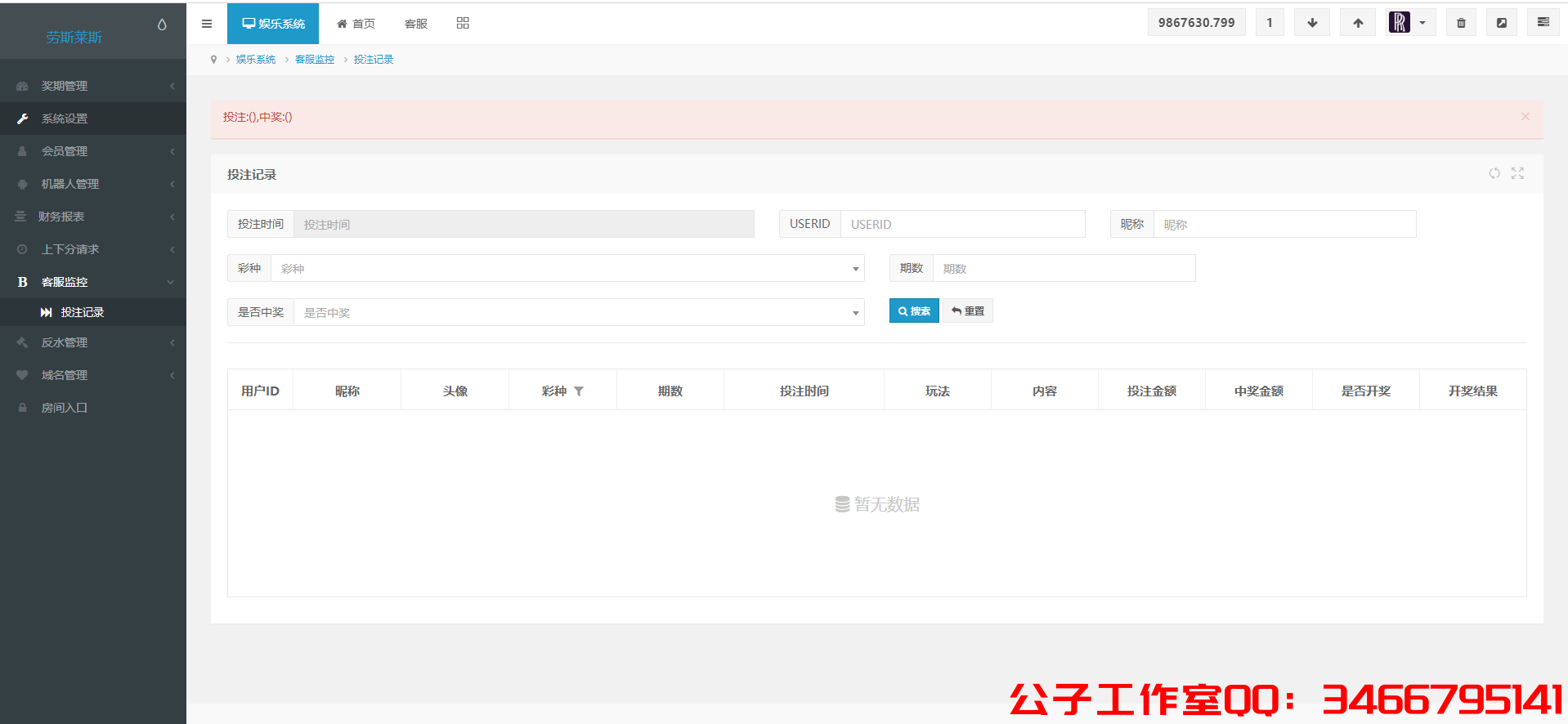
Task: Open the right-side panel list icon
Action: tap(1543, 23)
